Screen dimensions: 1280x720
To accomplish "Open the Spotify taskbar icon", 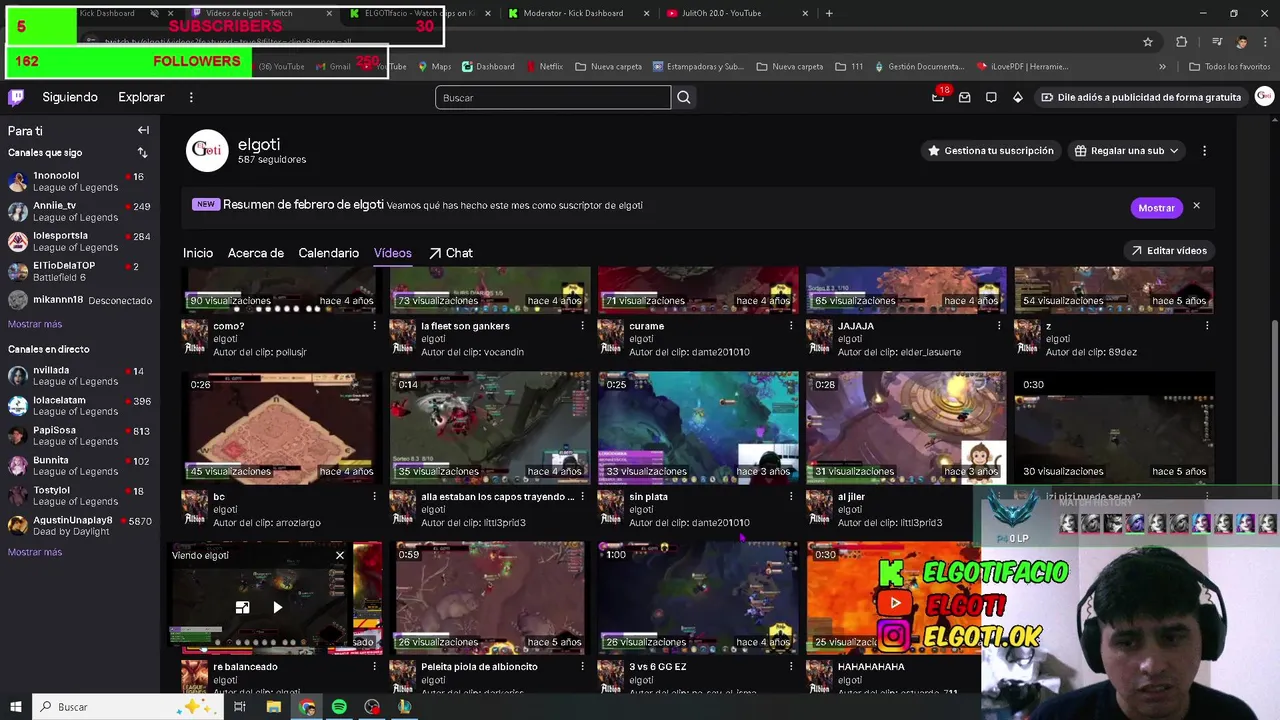I will (x=339, y=707).
